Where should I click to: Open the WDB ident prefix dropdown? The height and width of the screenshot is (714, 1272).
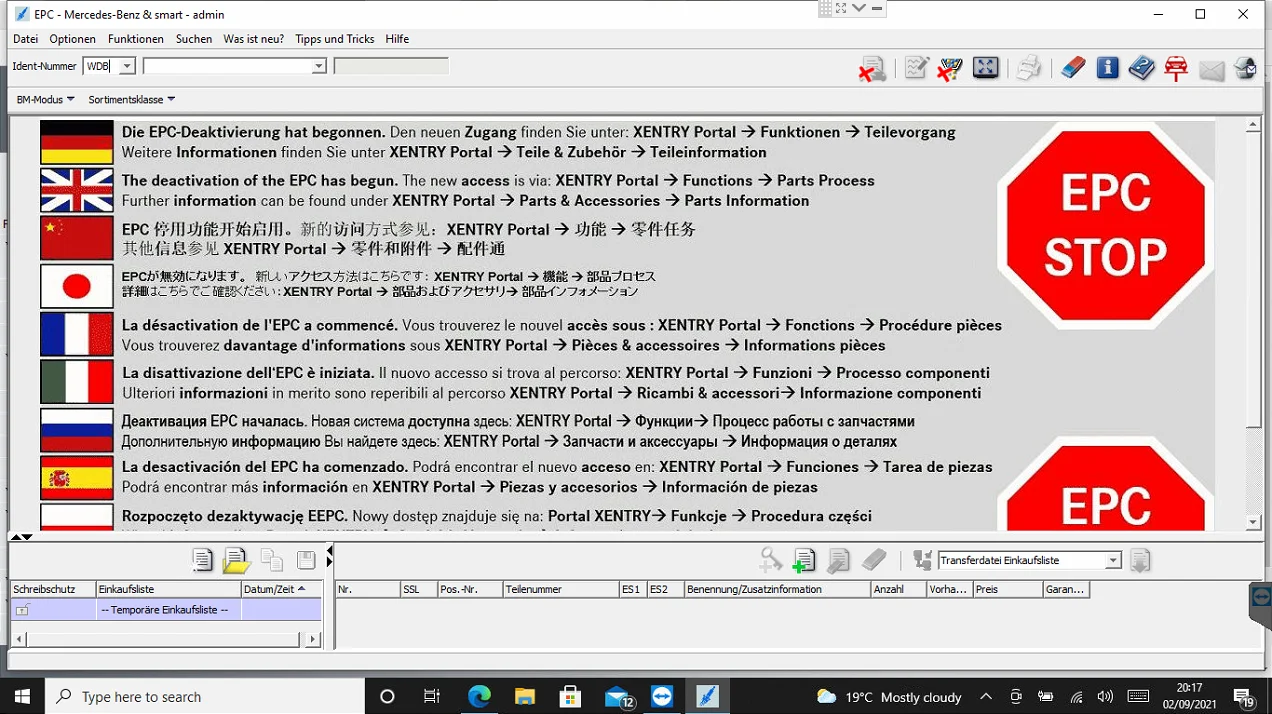pyautogui.click(x=126, y=66)
